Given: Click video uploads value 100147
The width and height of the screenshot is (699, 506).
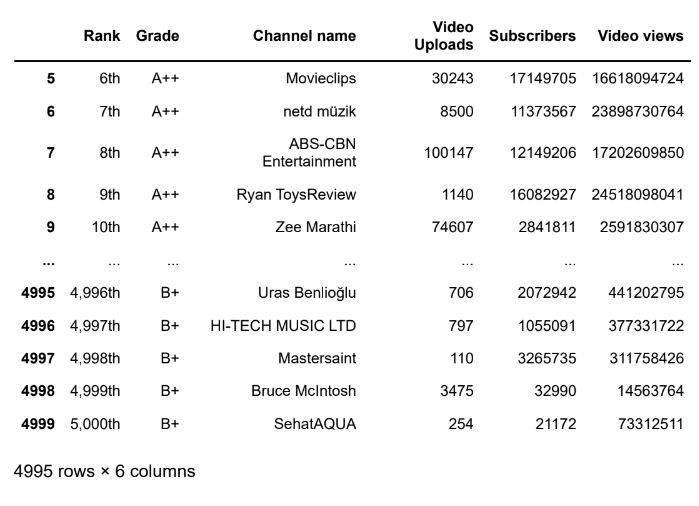Looking at the screenshot, I should [x=448, y=153].
